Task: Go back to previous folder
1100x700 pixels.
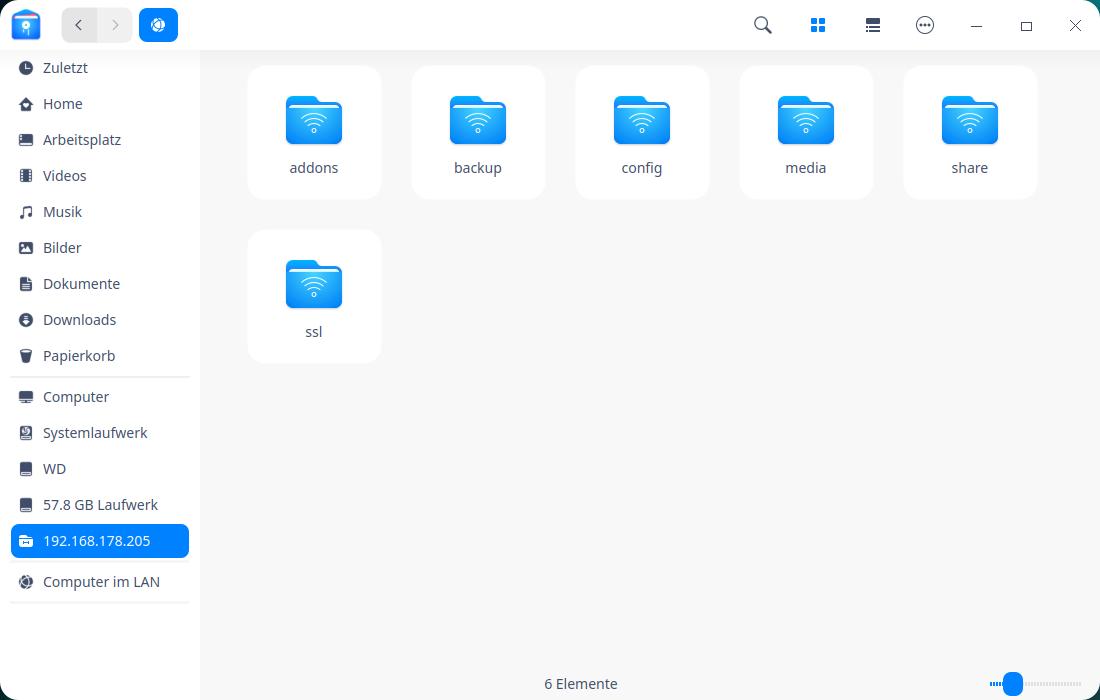Action: point(79,25)
